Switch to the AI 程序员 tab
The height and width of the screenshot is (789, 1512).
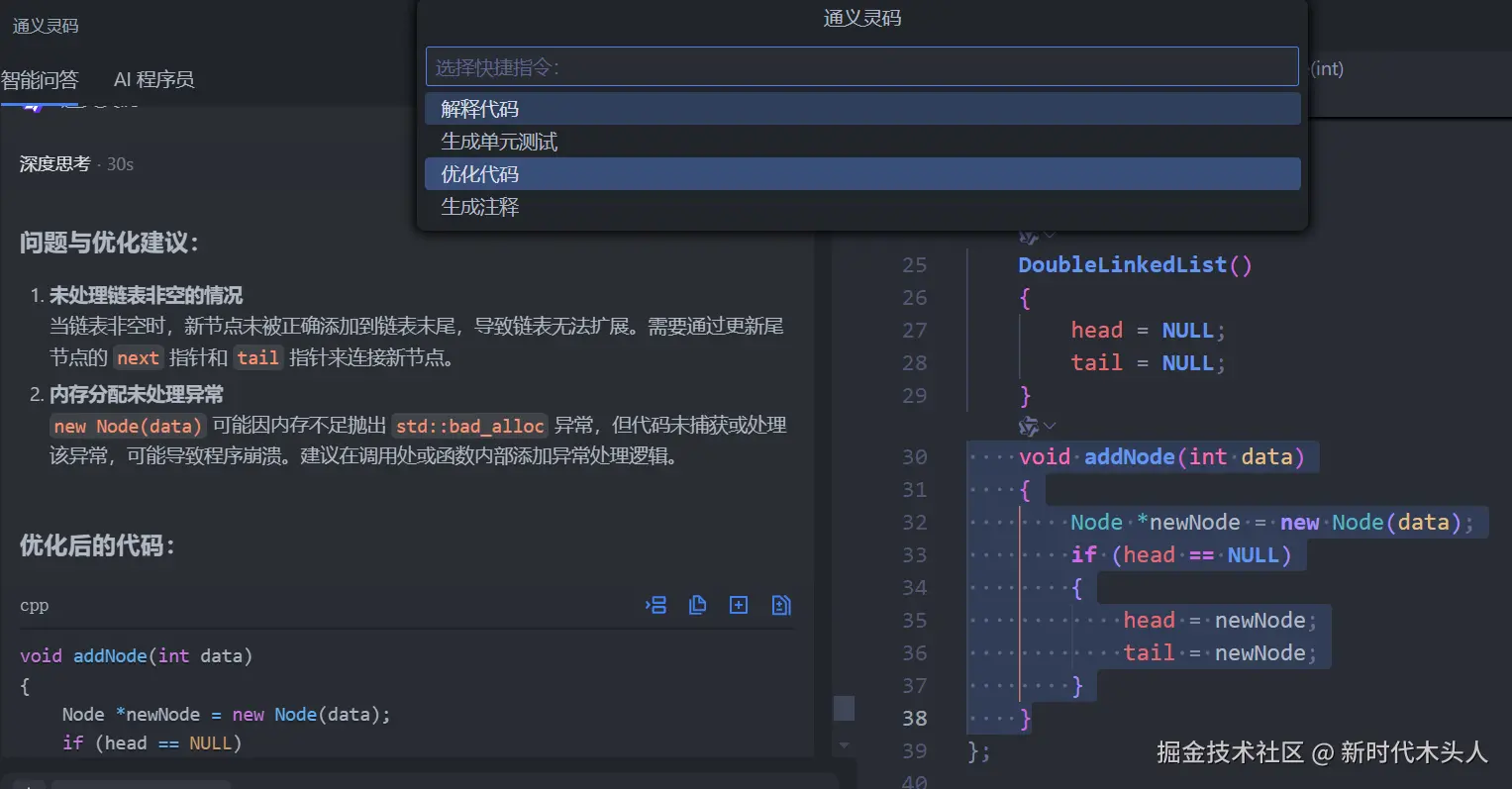pyautogui.click(x=153, y=80)
